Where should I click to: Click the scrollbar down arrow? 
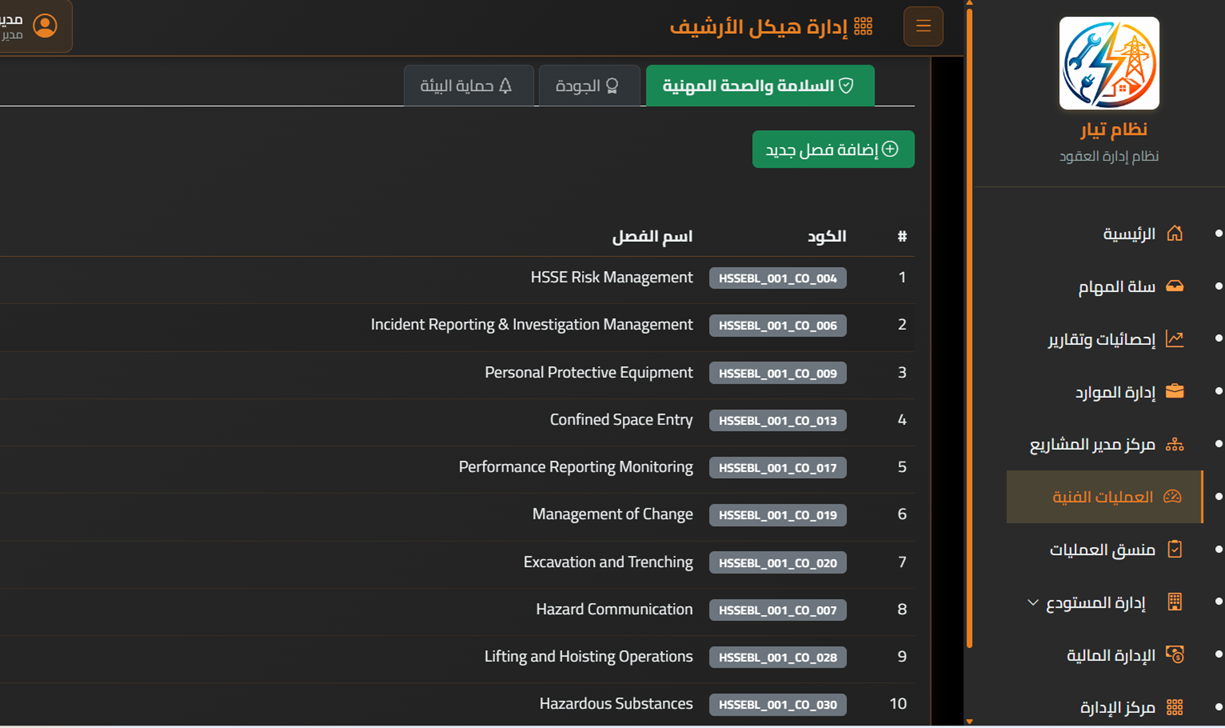point(968,721)
